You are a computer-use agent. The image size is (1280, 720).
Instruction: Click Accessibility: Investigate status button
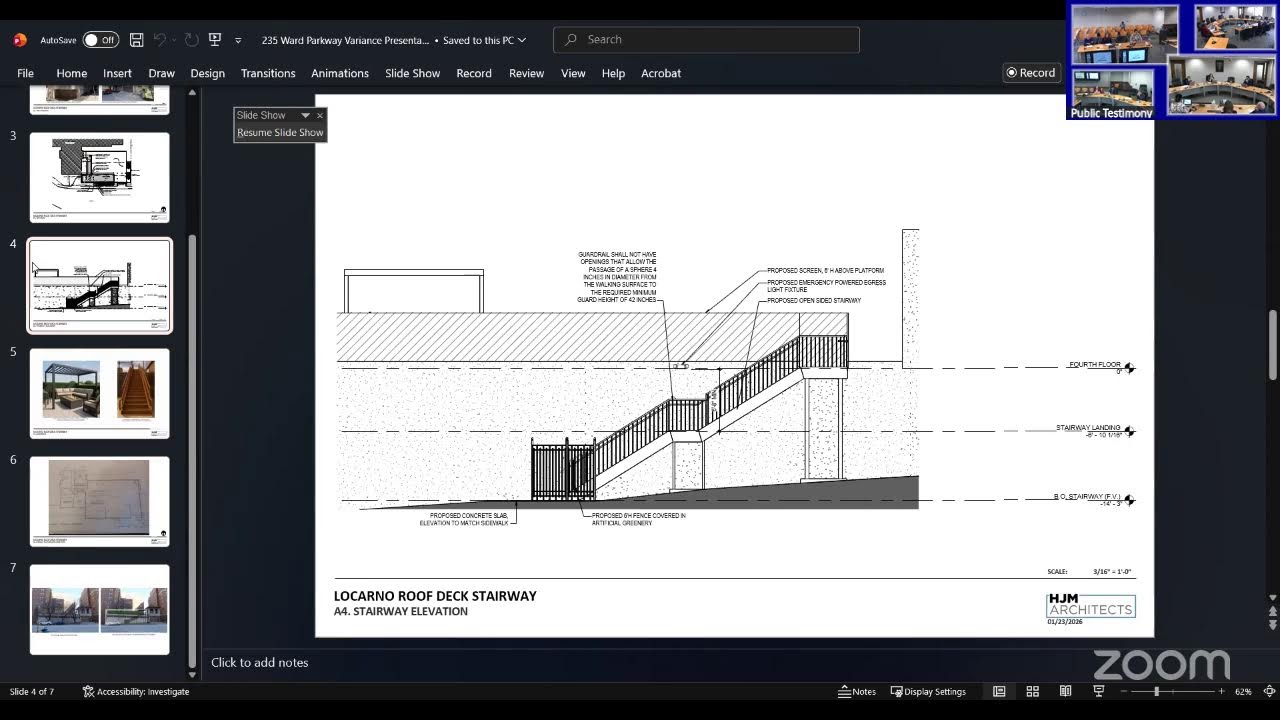(136, 692)
